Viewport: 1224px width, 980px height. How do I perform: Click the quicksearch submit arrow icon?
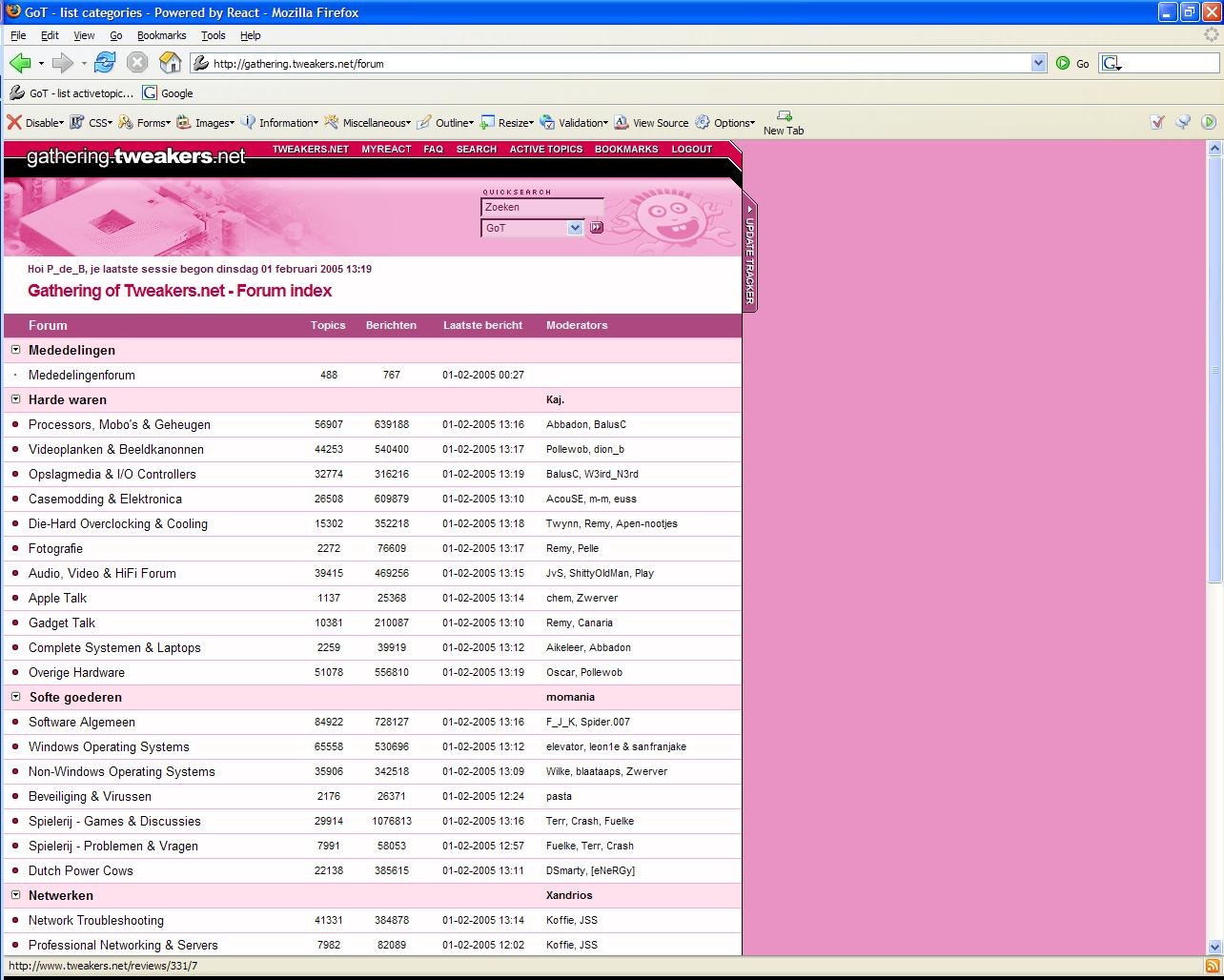coord(597,228)
